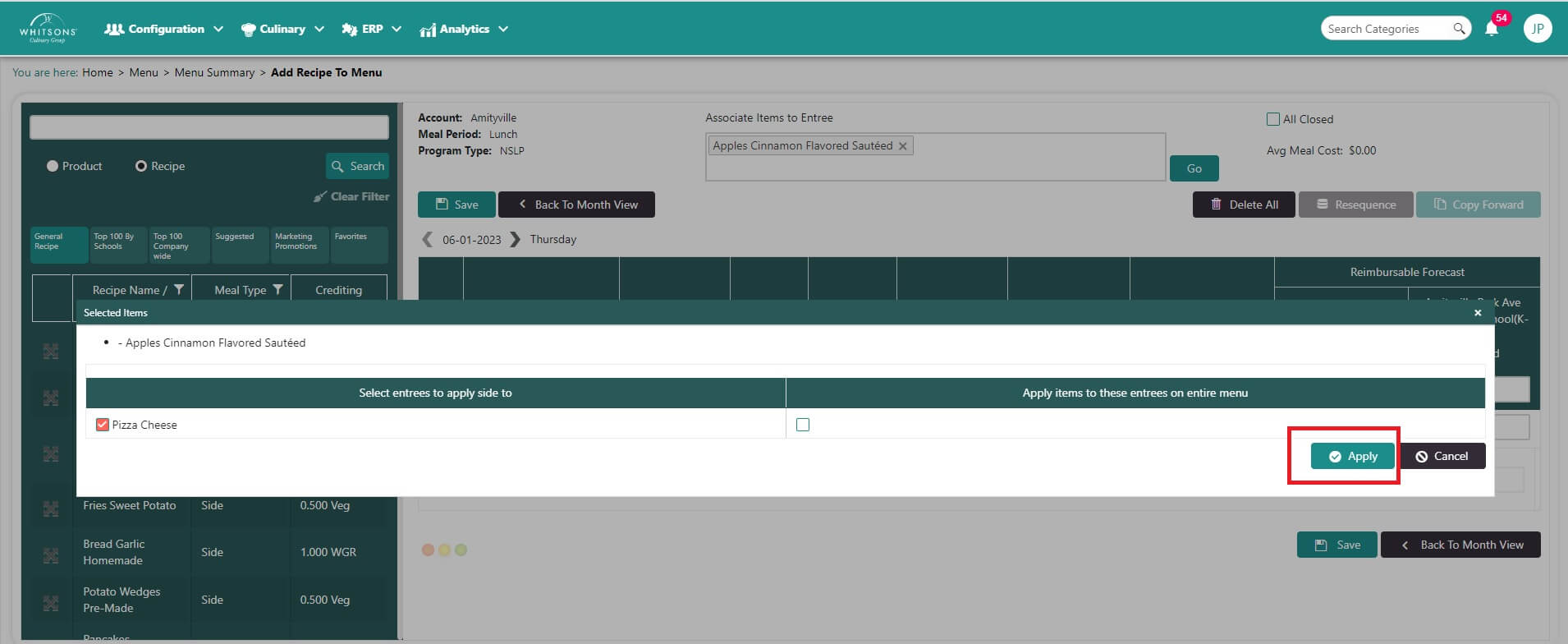The image size is (1568, 644).
Task: Go to the previous date arrow
Action: click(427, 240)
